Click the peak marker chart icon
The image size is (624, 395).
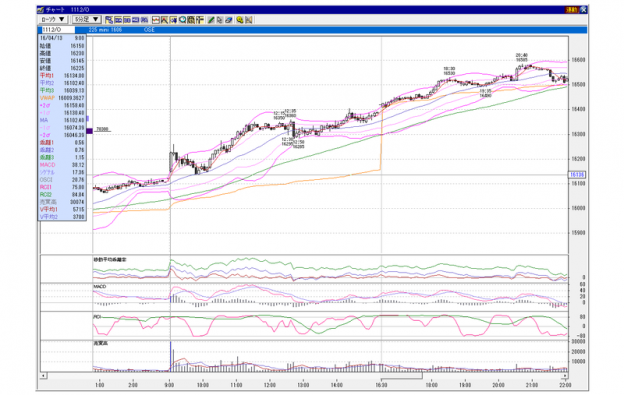(164, 19)
